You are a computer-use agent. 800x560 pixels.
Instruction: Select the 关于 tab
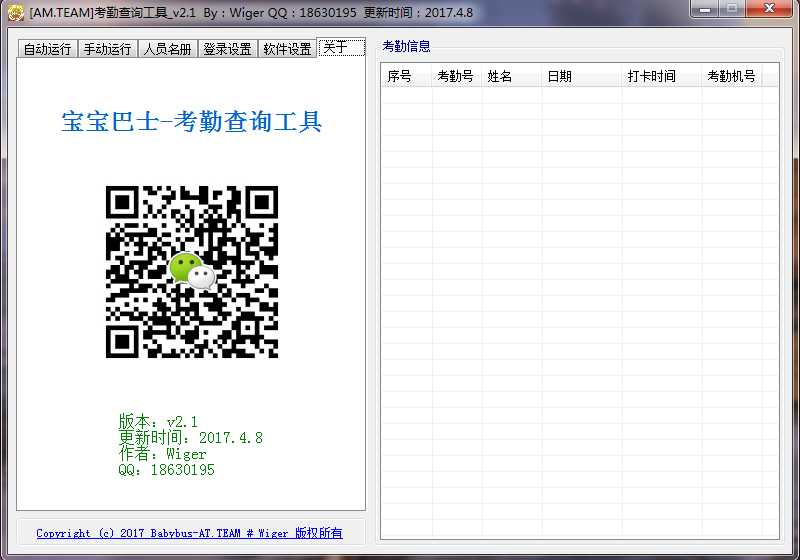click(x=341, y=47)
